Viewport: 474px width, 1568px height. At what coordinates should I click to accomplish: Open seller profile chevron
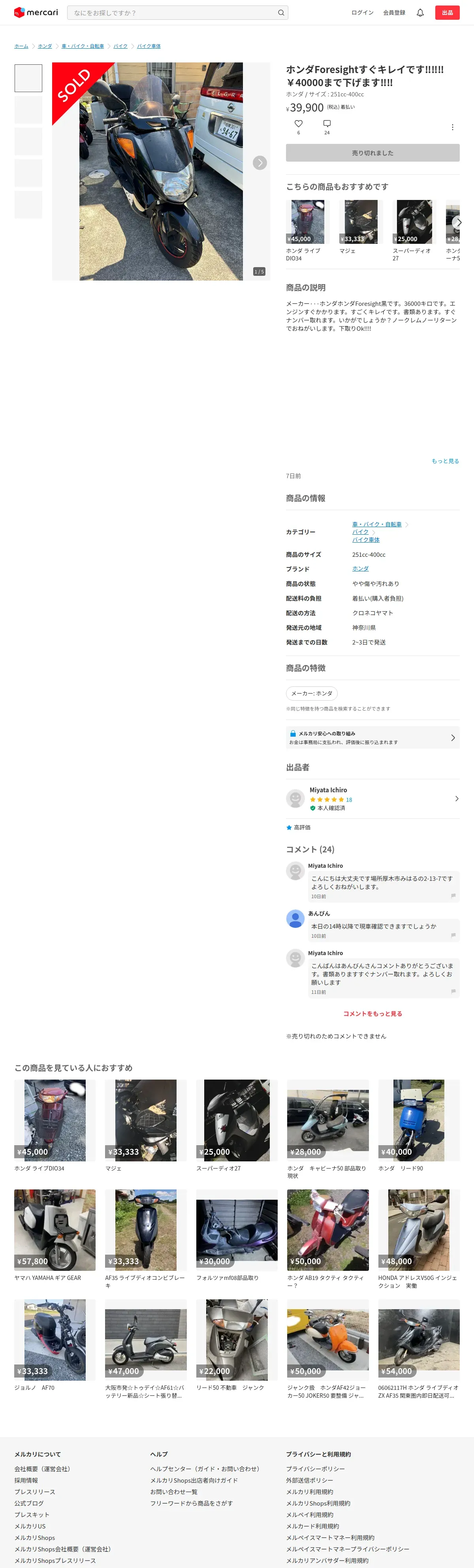pyautogui.click(x=456, y=799)
